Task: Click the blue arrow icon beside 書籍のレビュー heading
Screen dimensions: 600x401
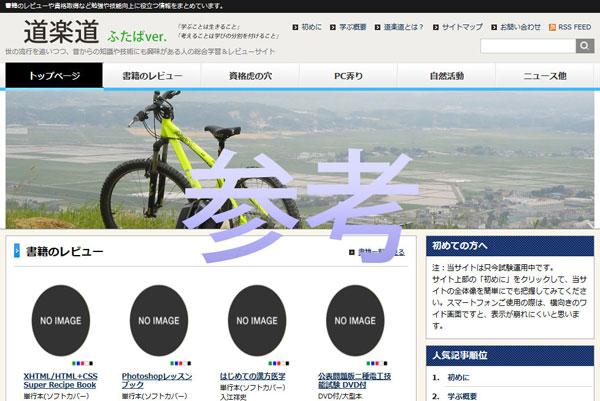Action: click(x=17, y=251)
